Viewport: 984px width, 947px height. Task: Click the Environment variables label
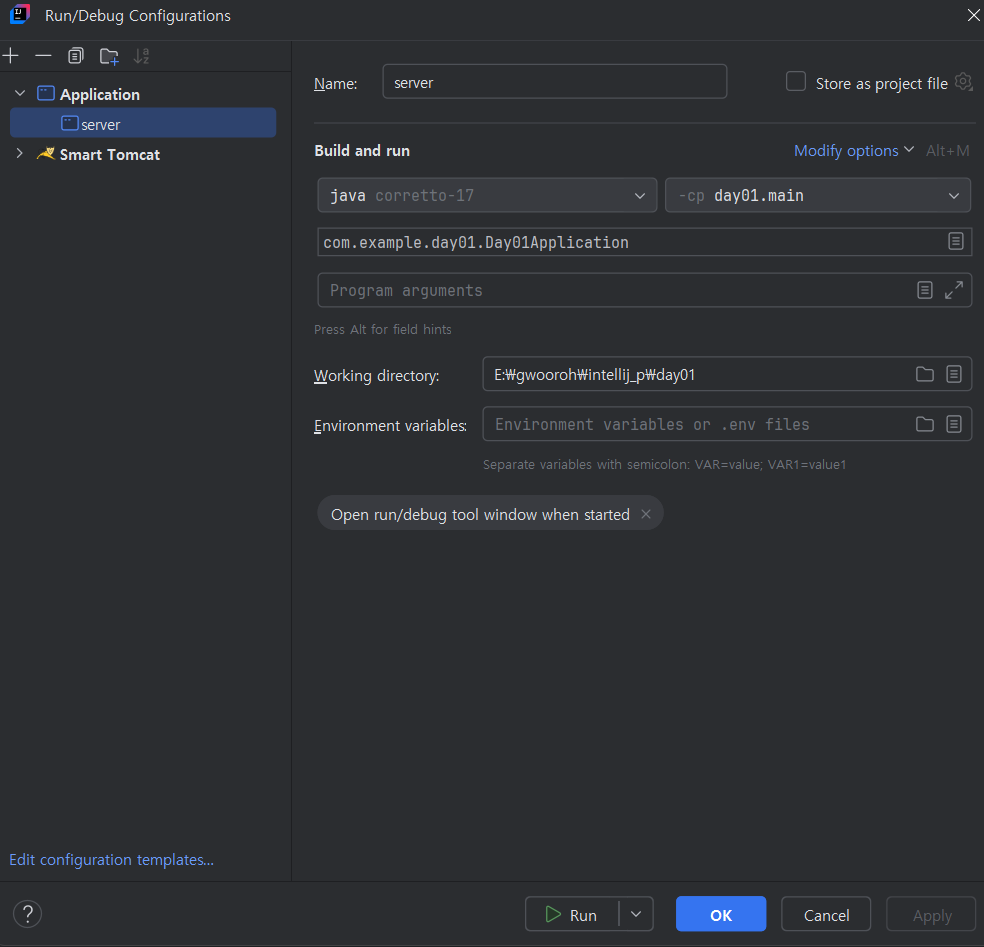click(390, 425)
